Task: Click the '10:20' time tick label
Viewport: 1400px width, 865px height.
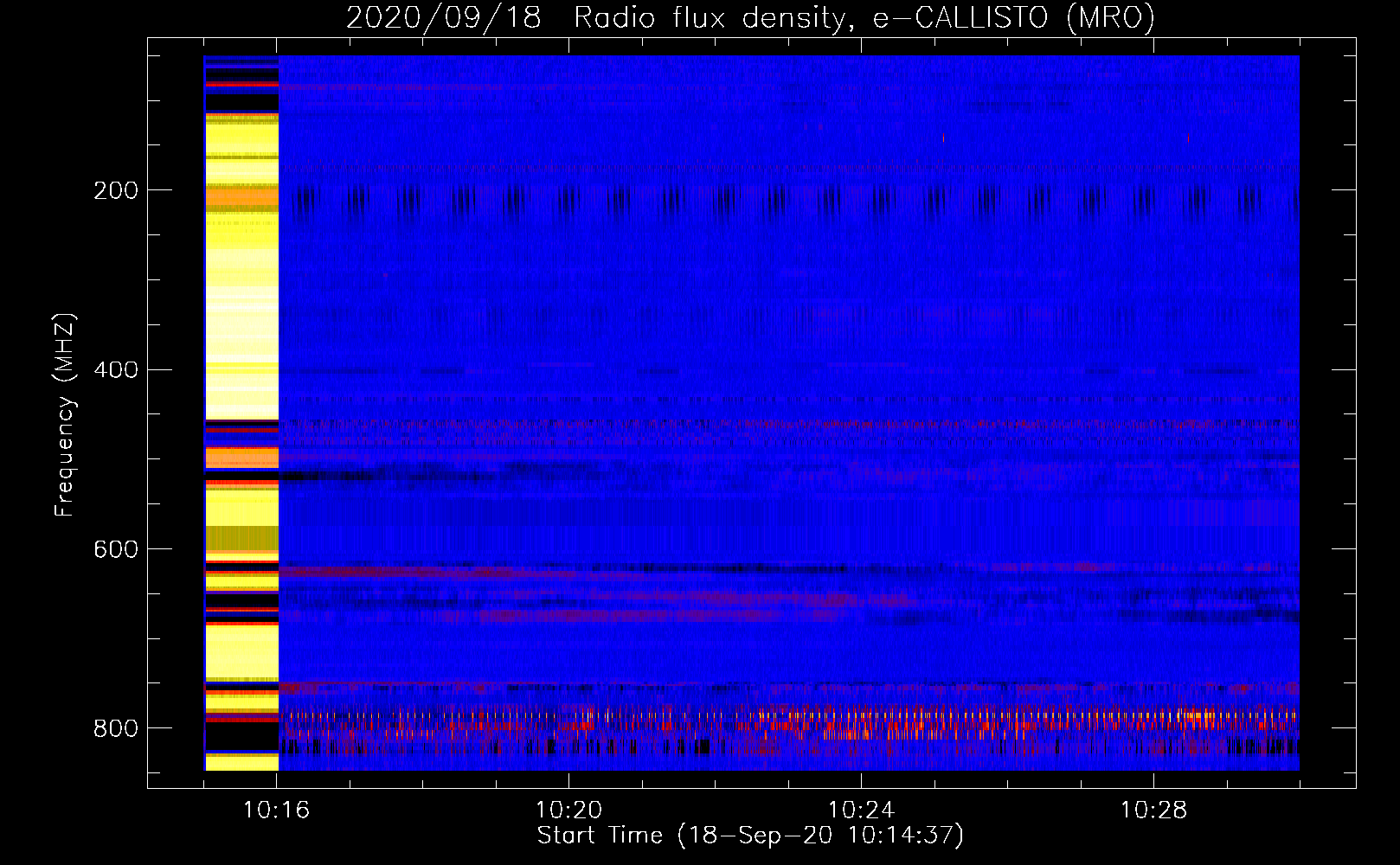Action: coord(568,811)
